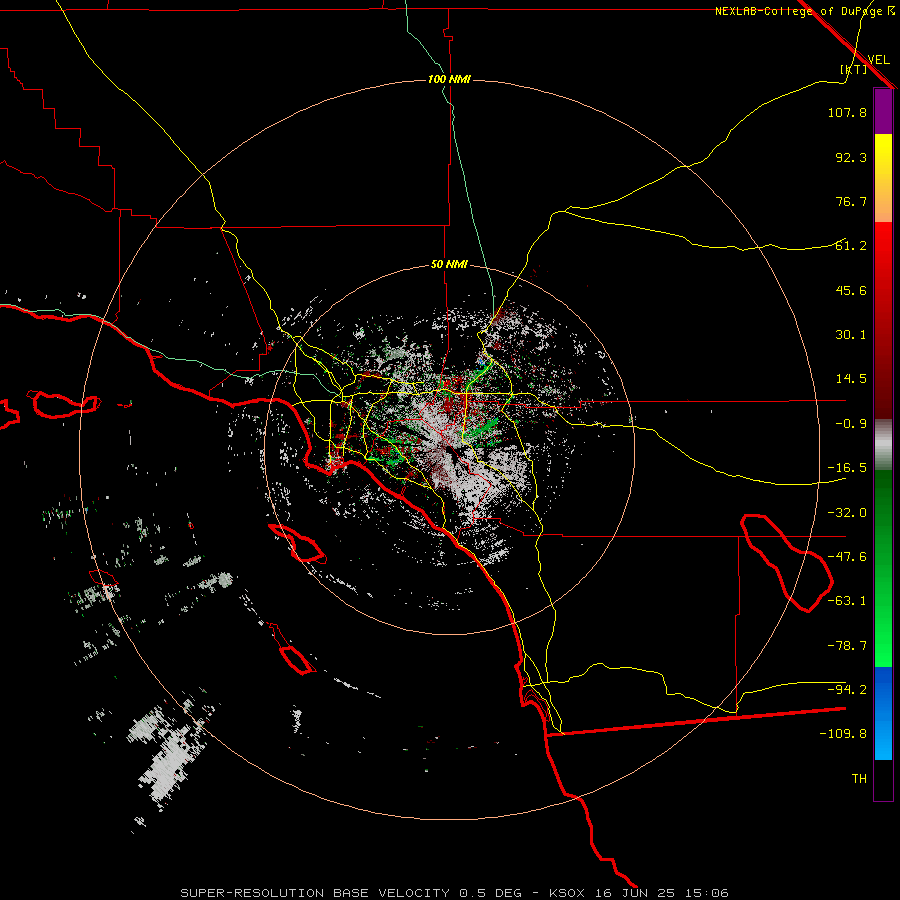Click the TH legend label
This screenshot has height=900, width=900.
[859, 779]
